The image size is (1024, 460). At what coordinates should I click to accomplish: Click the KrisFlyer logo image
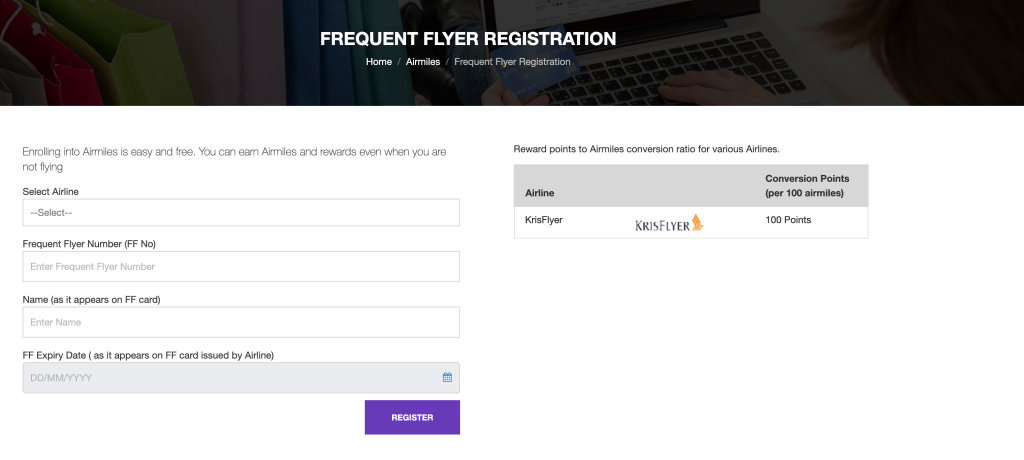coord(669,223)
